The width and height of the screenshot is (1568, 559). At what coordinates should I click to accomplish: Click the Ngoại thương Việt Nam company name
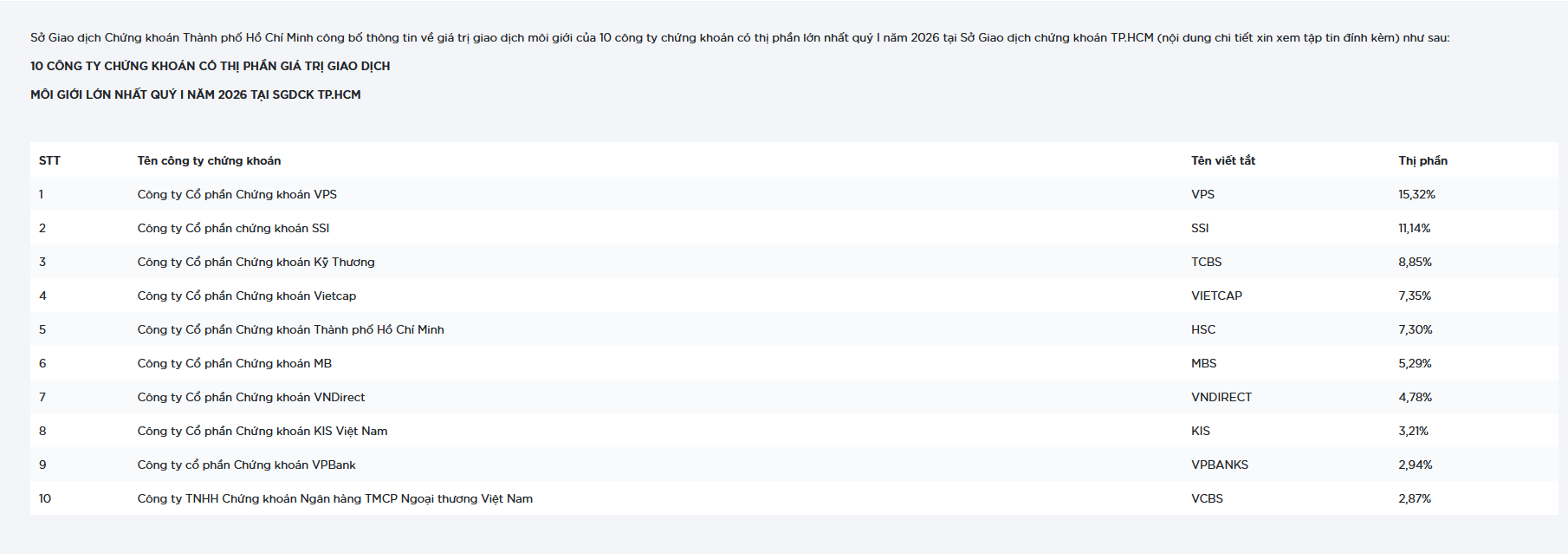(334, 498)
